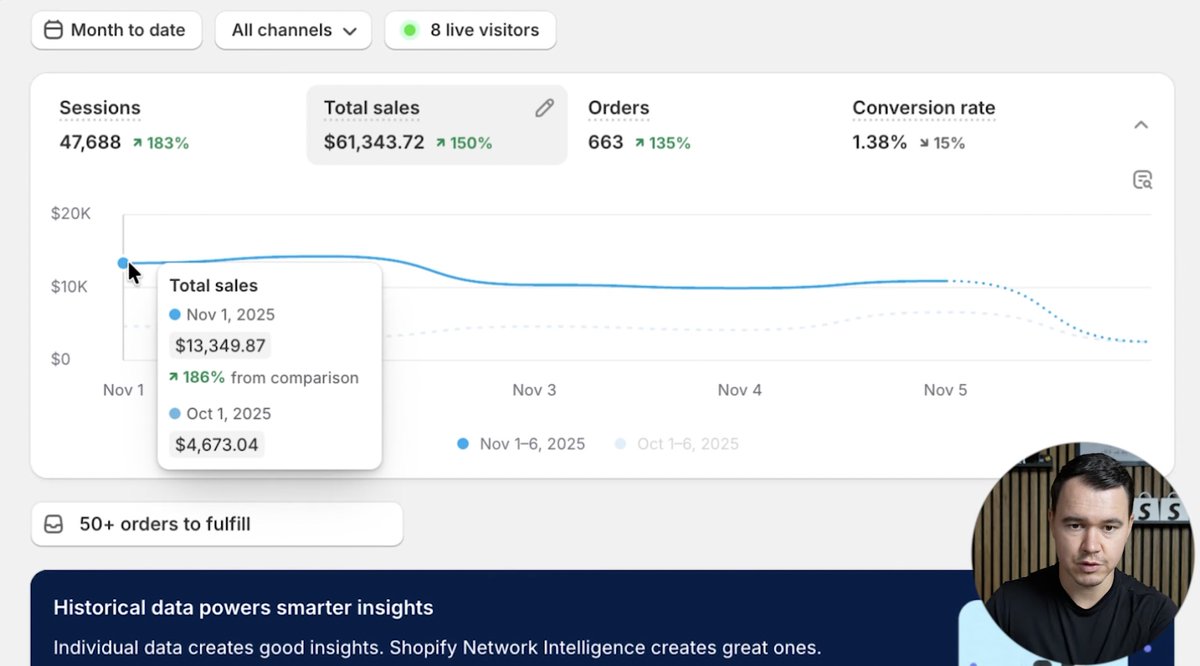Viewport: 1200px width, 666px height.
Task: Click the presenter webcam video circle
Action: coord(1081,553)
